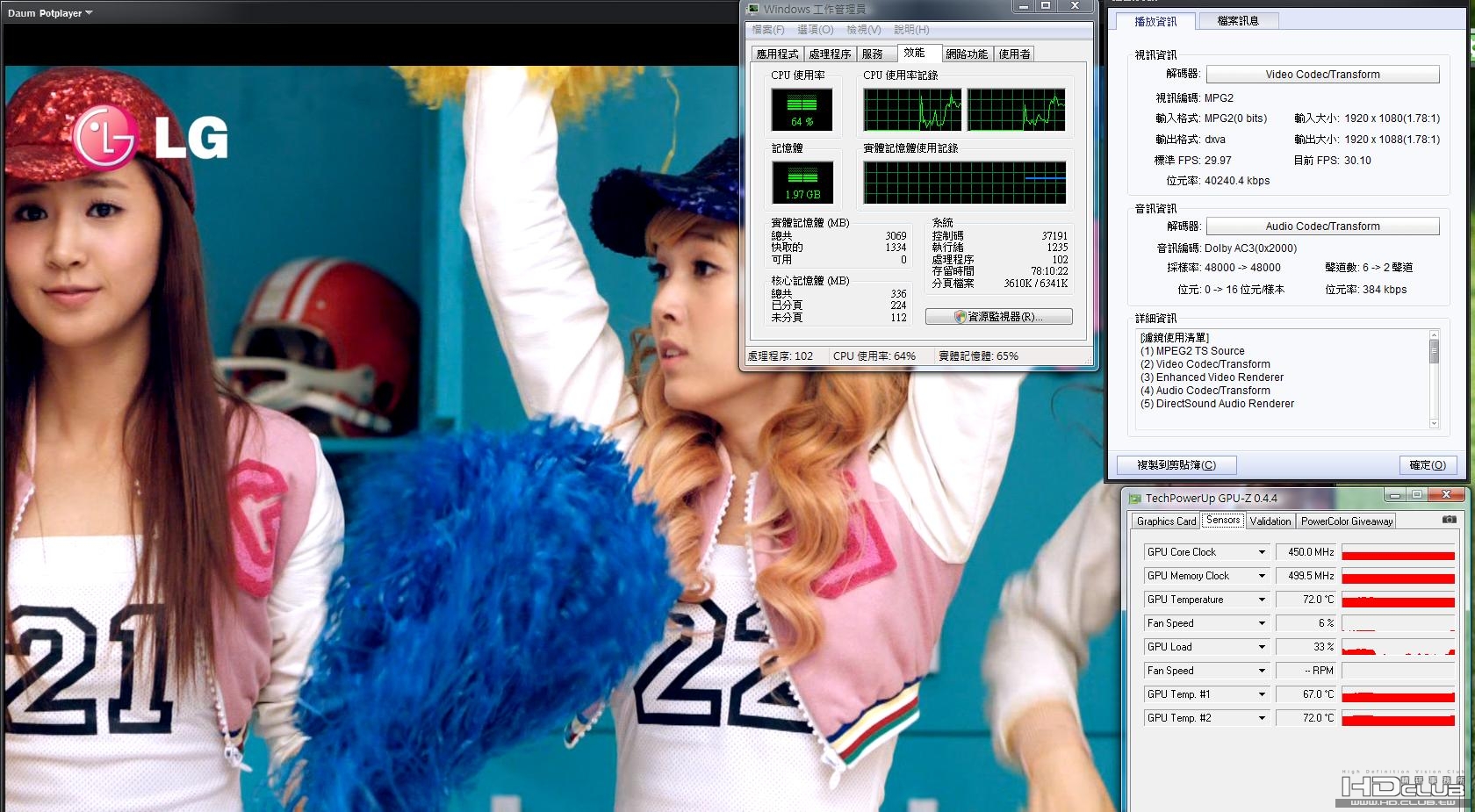Open the Graphics Card tab in GPU-Z

[x=1166, y=521]
